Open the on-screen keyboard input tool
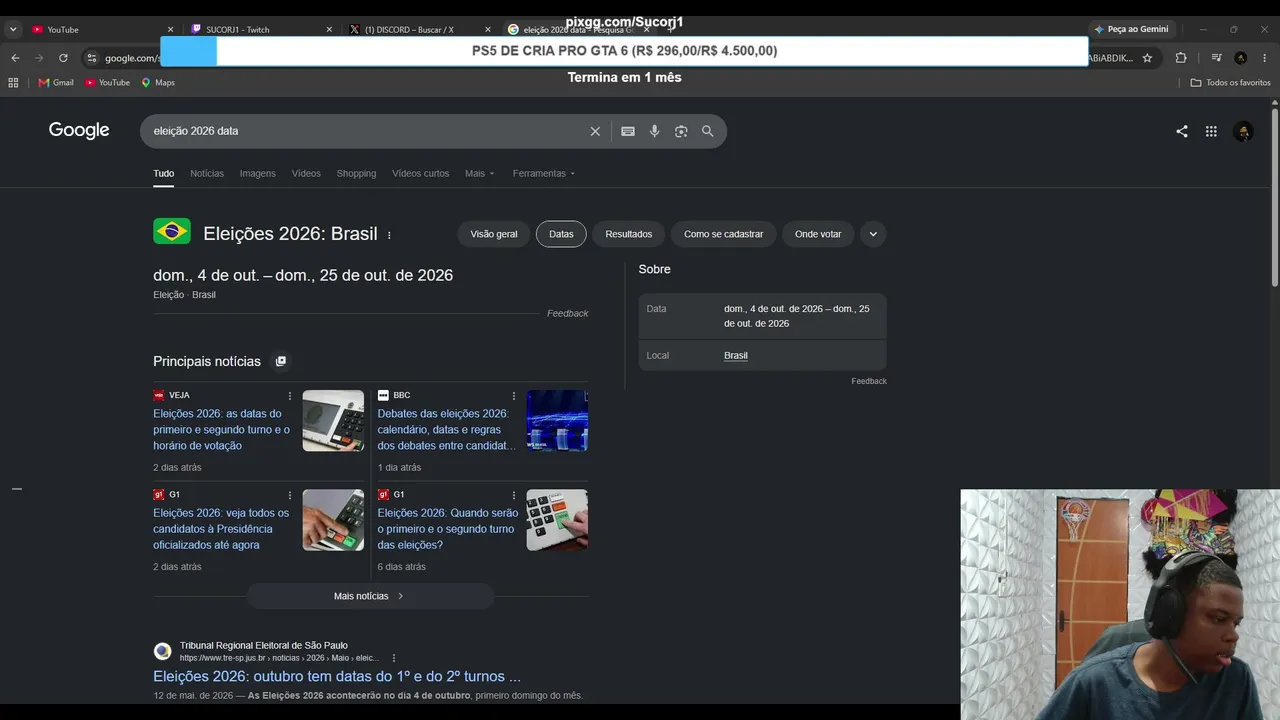Viewport: 1280px width, 720px height. click(628, 131)
